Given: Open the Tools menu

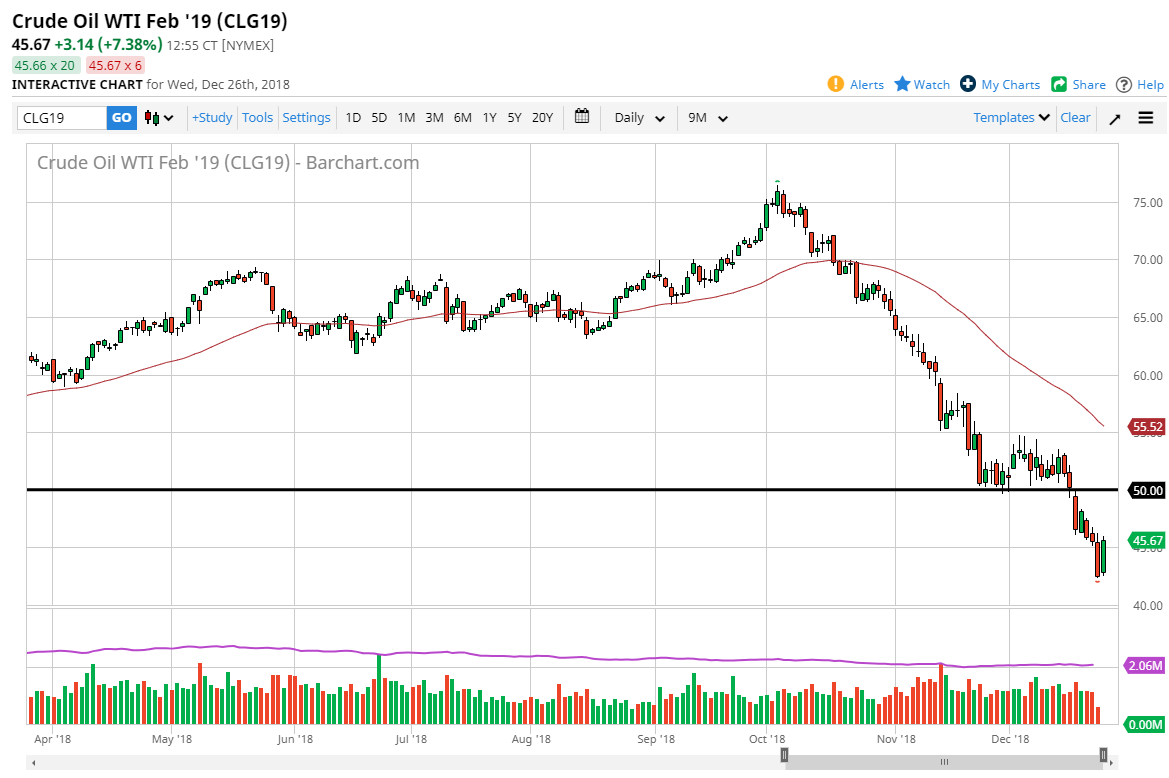Looking at the screenshot, I should click(x=257, y=117).
